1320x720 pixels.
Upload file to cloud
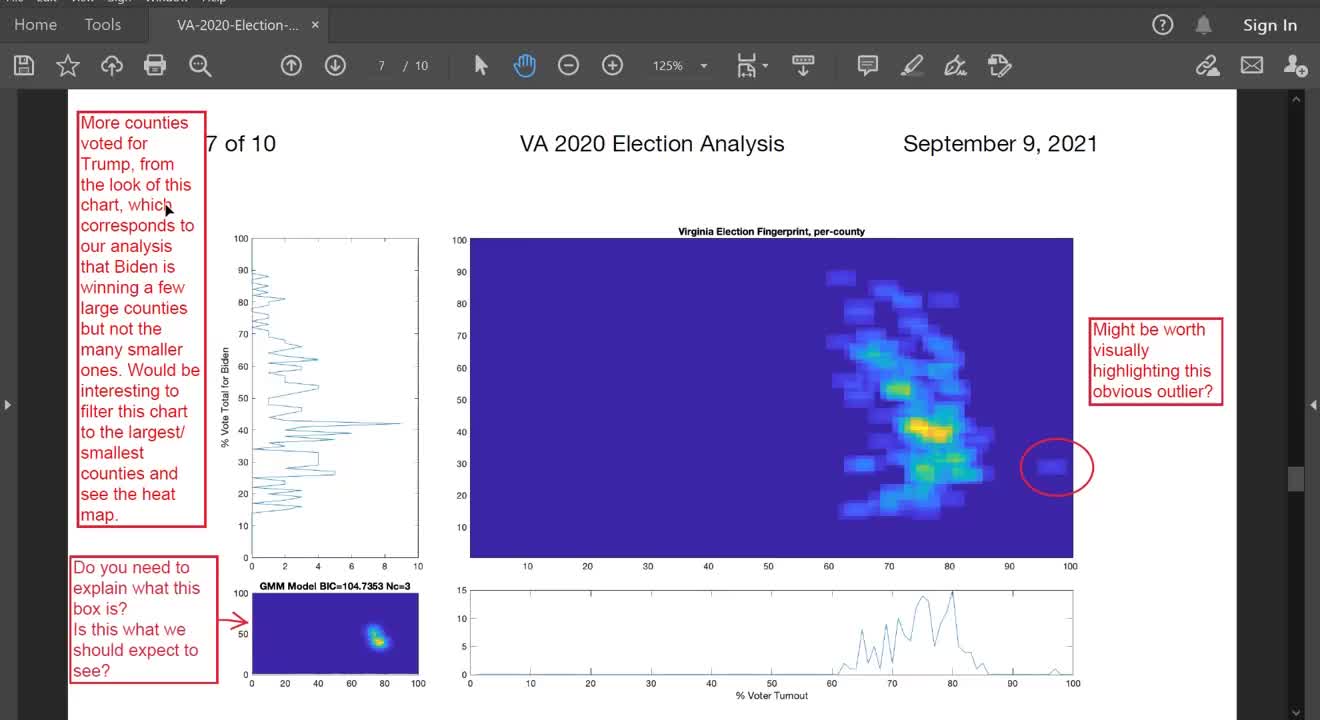tap(112, 66)
